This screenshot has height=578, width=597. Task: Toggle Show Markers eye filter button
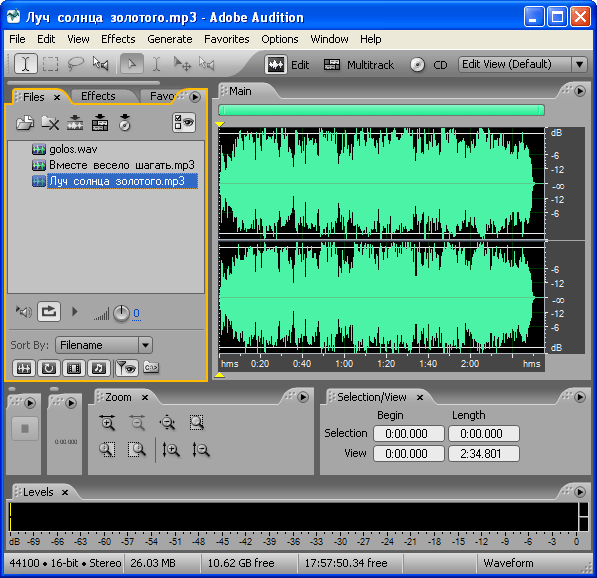click(127, 368)
